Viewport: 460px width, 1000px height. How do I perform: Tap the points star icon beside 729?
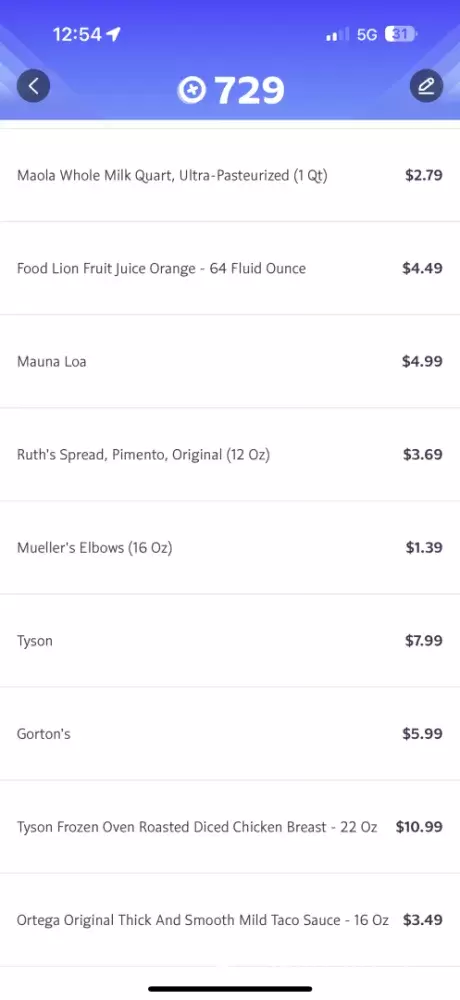pos(192,90)
